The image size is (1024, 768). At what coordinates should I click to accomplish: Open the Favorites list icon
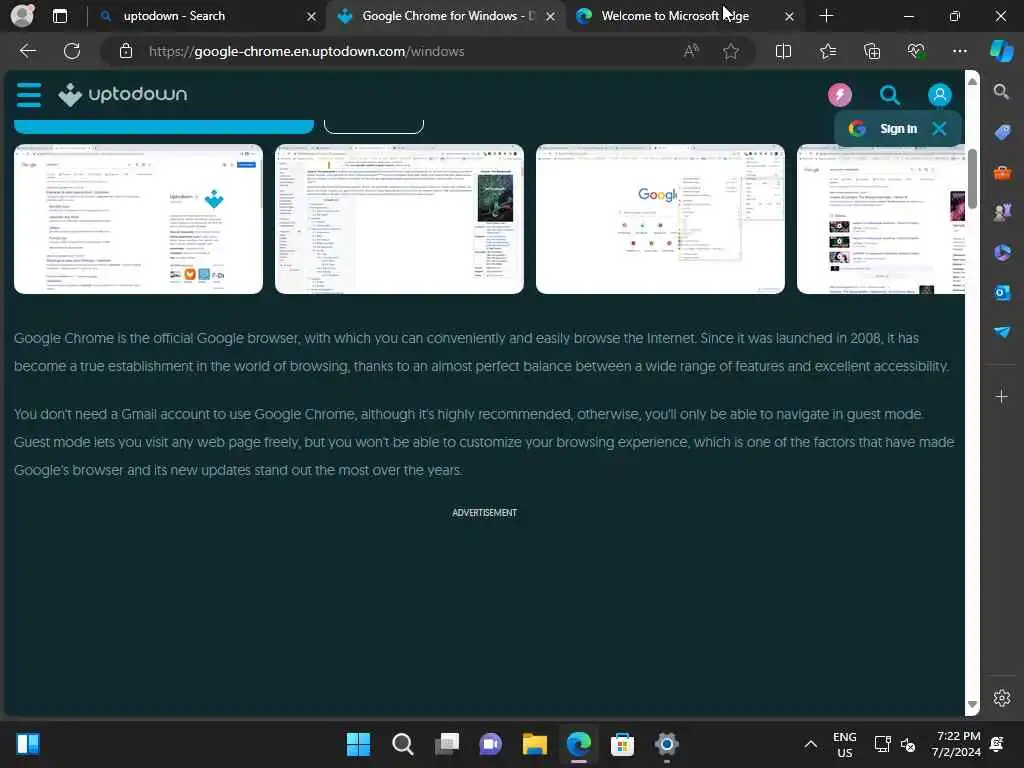click(x=827, y=51)
